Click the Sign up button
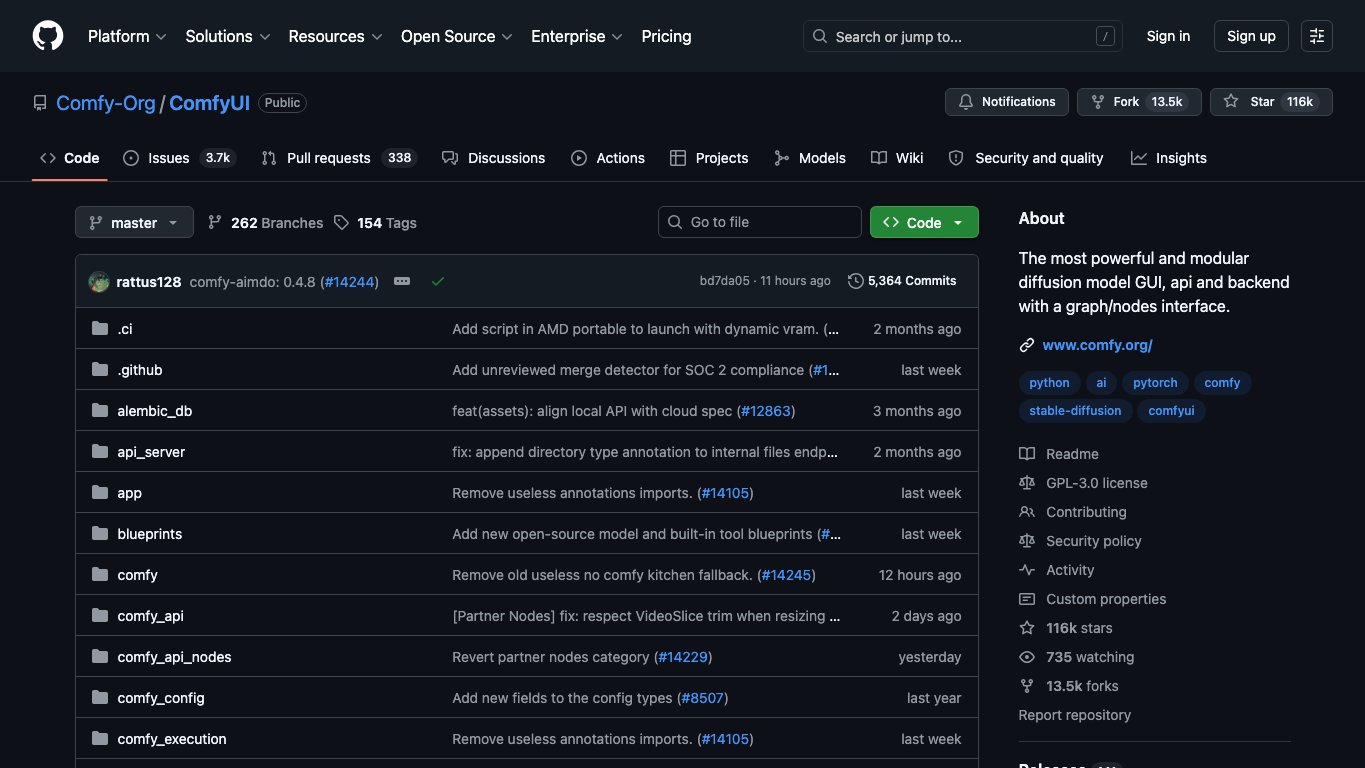Image resolution: width=1365 pixels, height=768 pixels. click(1251, 36)
